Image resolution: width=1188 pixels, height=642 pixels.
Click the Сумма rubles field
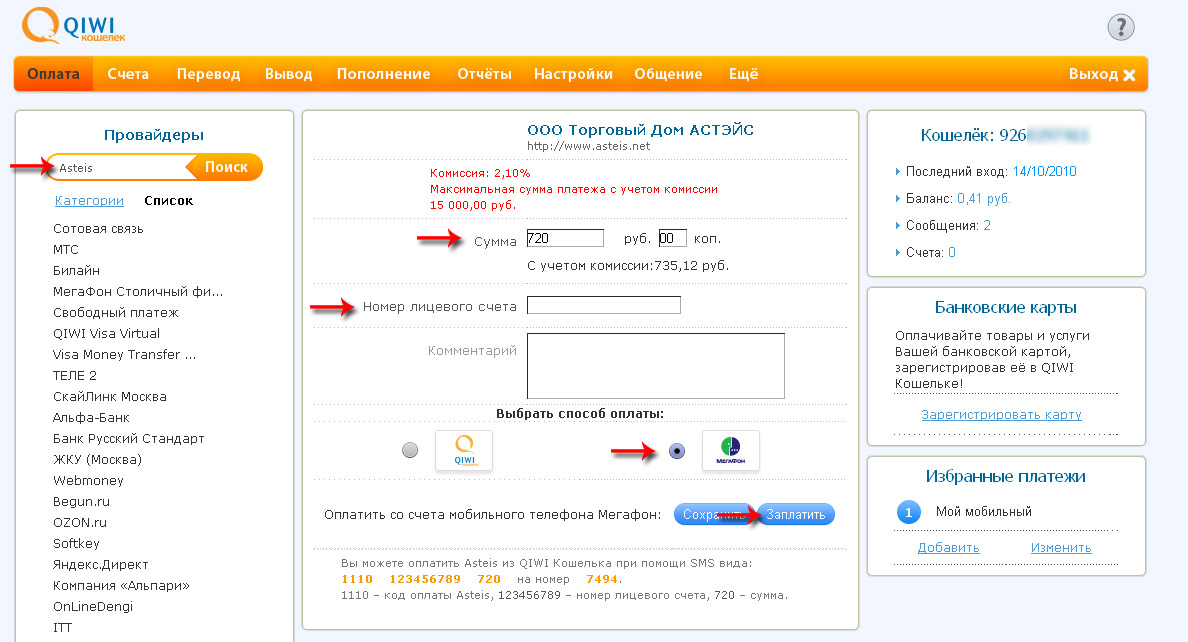click(x=565, y=238)
